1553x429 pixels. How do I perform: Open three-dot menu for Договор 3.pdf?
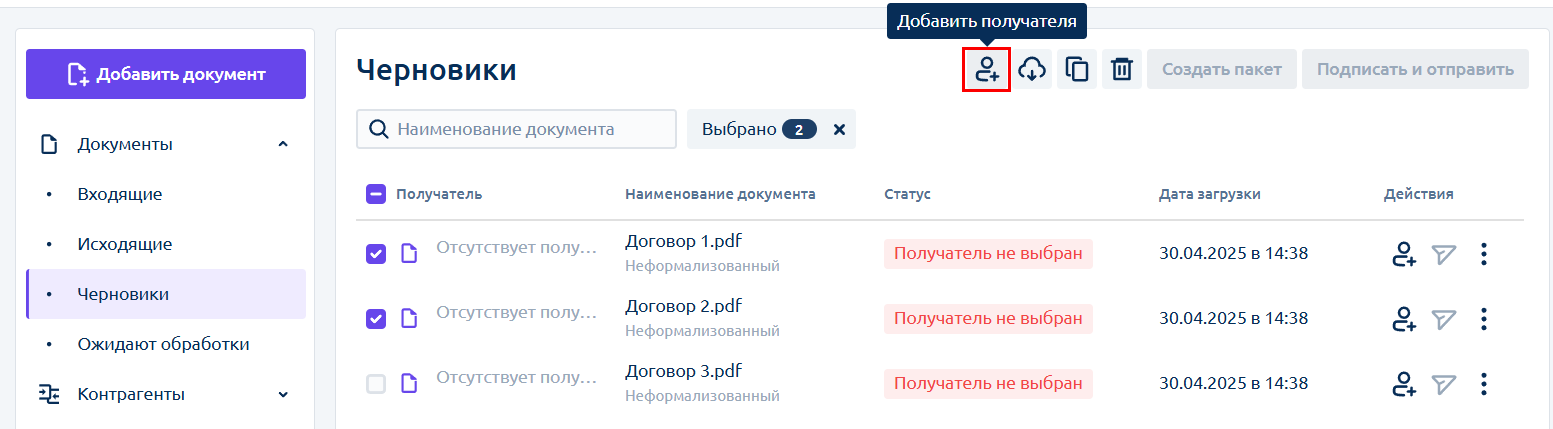(1484, 384)
